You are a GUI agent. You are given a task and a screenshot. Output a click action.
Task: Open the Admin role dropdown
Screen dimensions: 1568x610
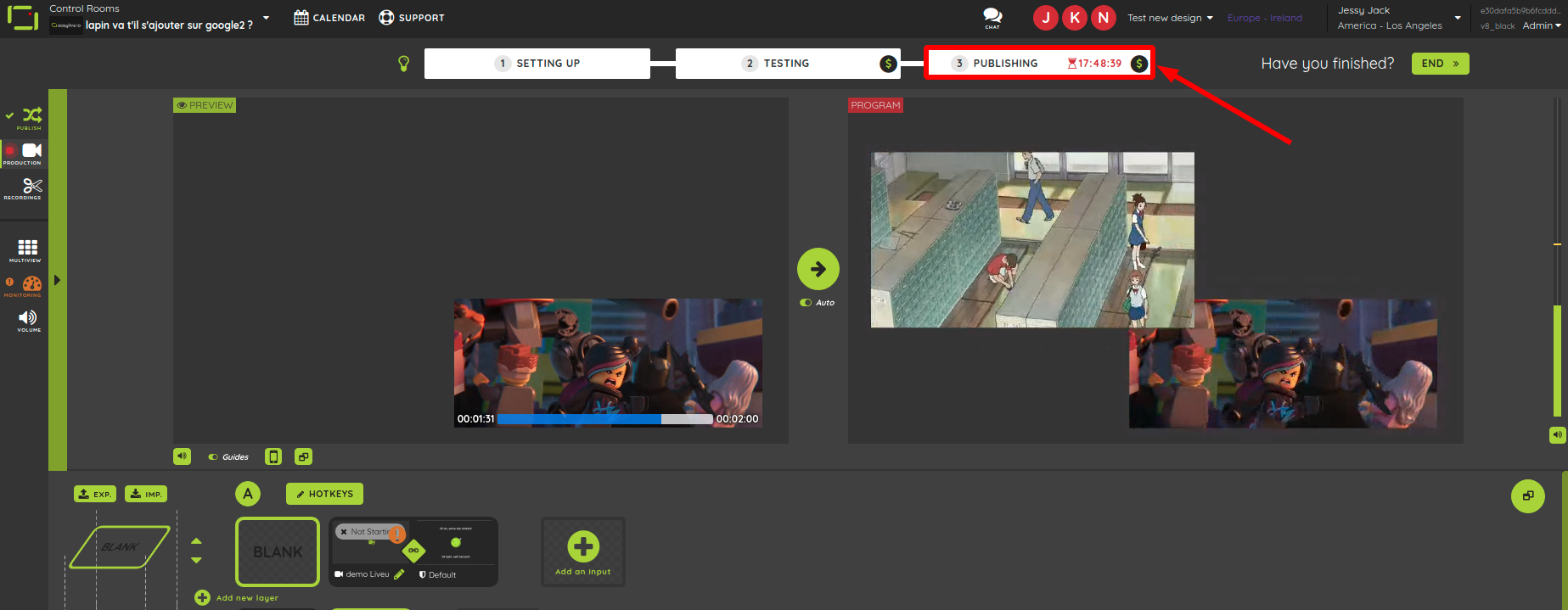point(1542,25)
